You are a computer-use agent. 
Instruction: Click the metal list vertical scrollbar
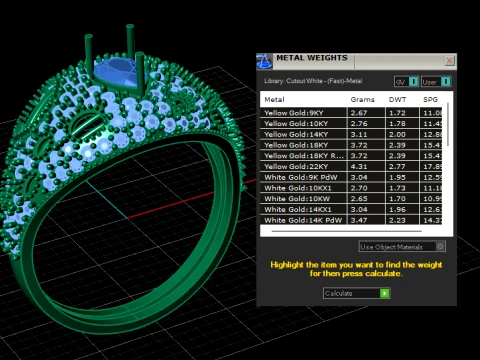point(448,125)
